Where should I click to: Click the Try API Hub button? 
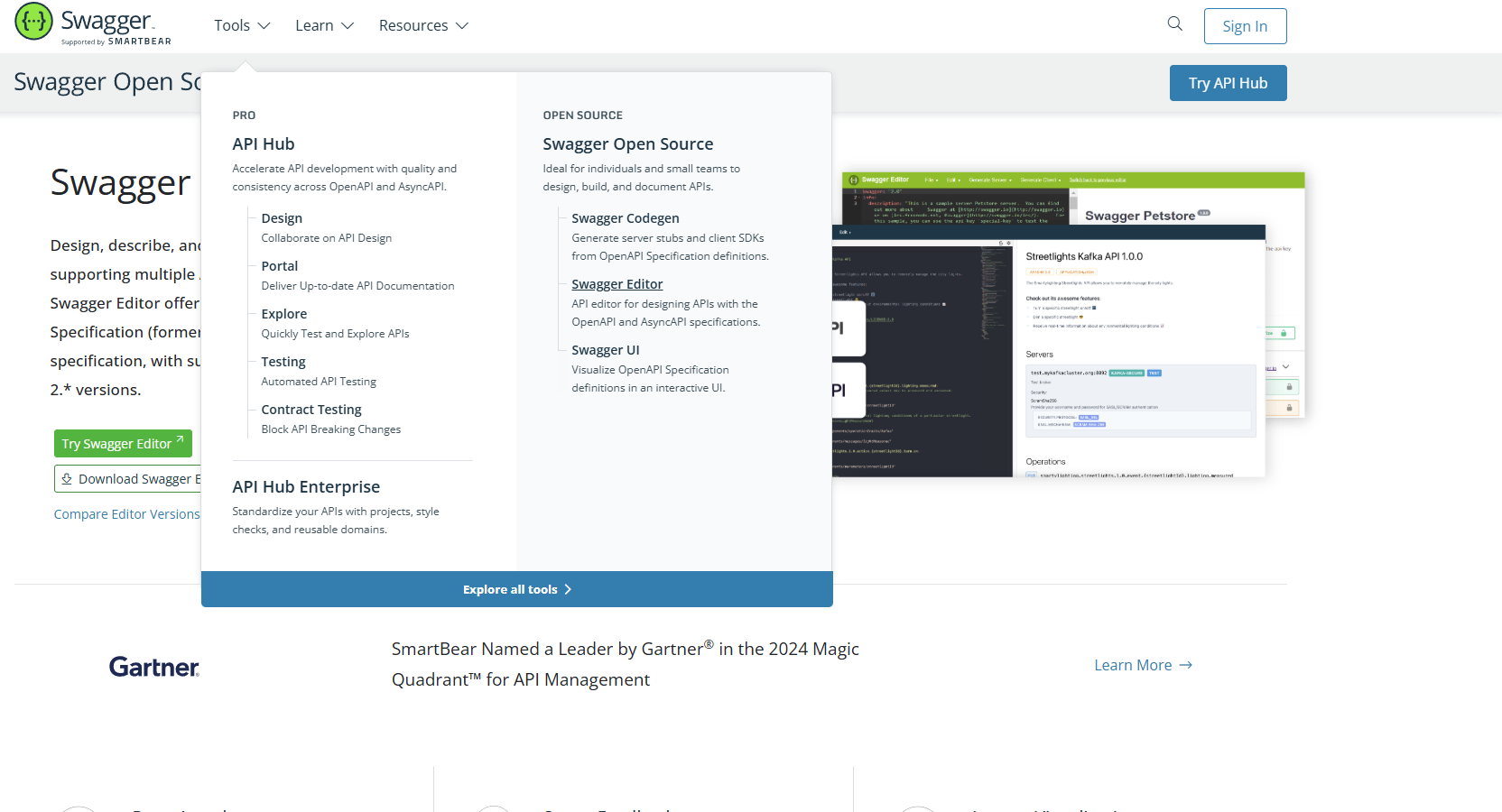tap(1228, 83)
